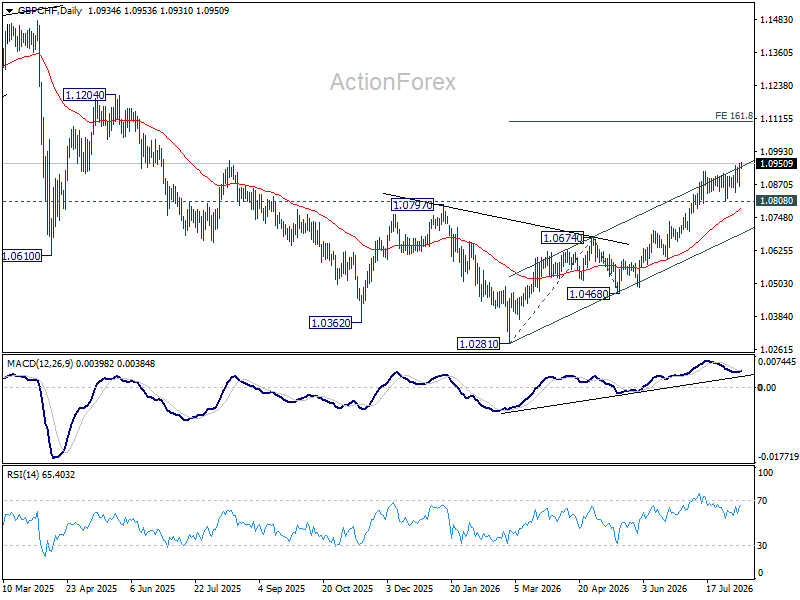The height and width of the screenshot is (600, 800).
Task: Click the MACD 0.007445 scale value
Action: tap(777, 362)
